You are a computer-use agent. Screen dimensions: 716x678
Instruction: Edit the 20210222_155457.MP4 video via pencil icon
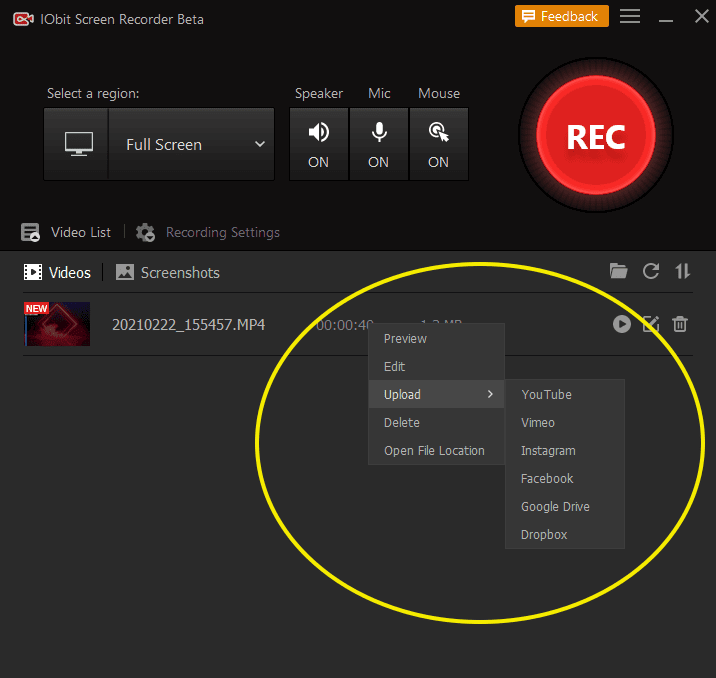pos(651,324)
